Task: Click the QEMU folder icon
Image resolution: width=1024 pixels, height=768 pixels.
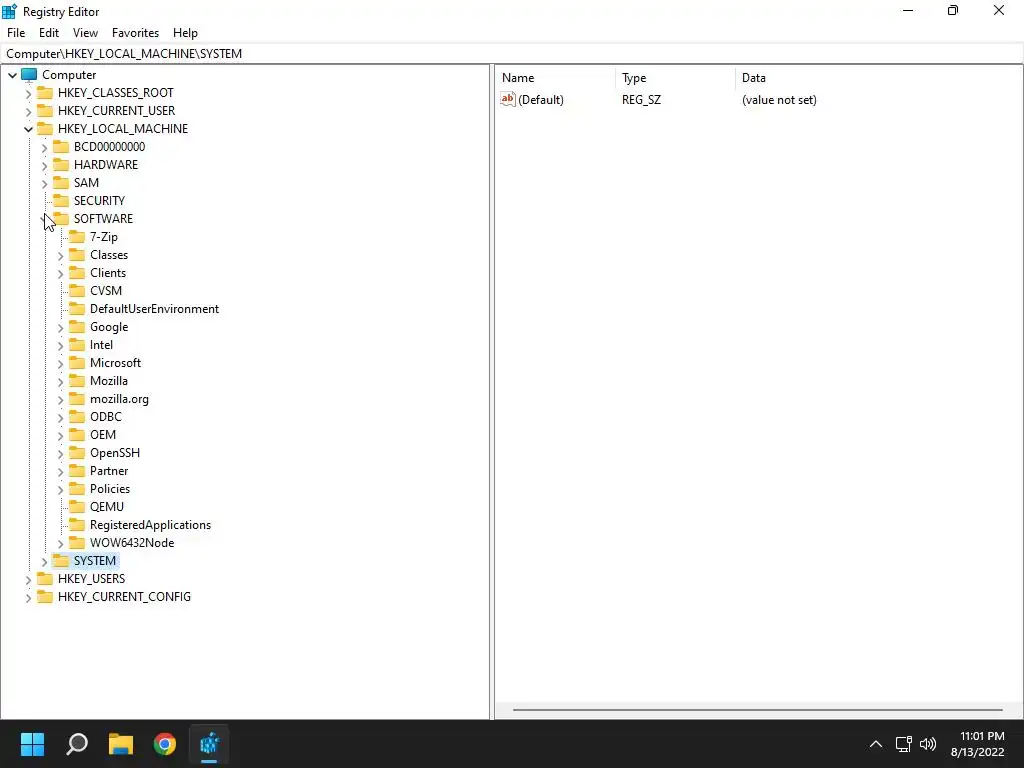Action: (77, 507)
